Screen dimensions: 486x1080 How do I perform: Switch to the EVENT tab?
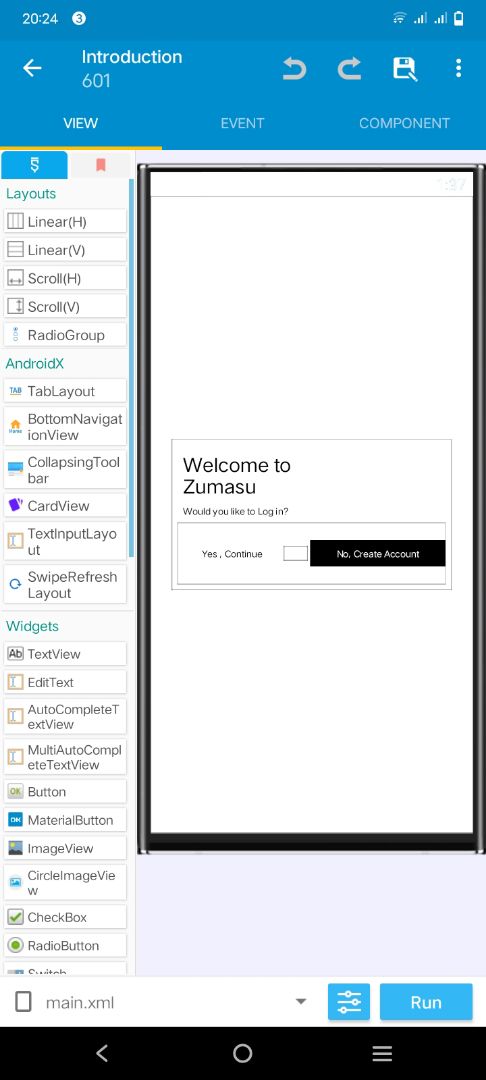[242, 123]
